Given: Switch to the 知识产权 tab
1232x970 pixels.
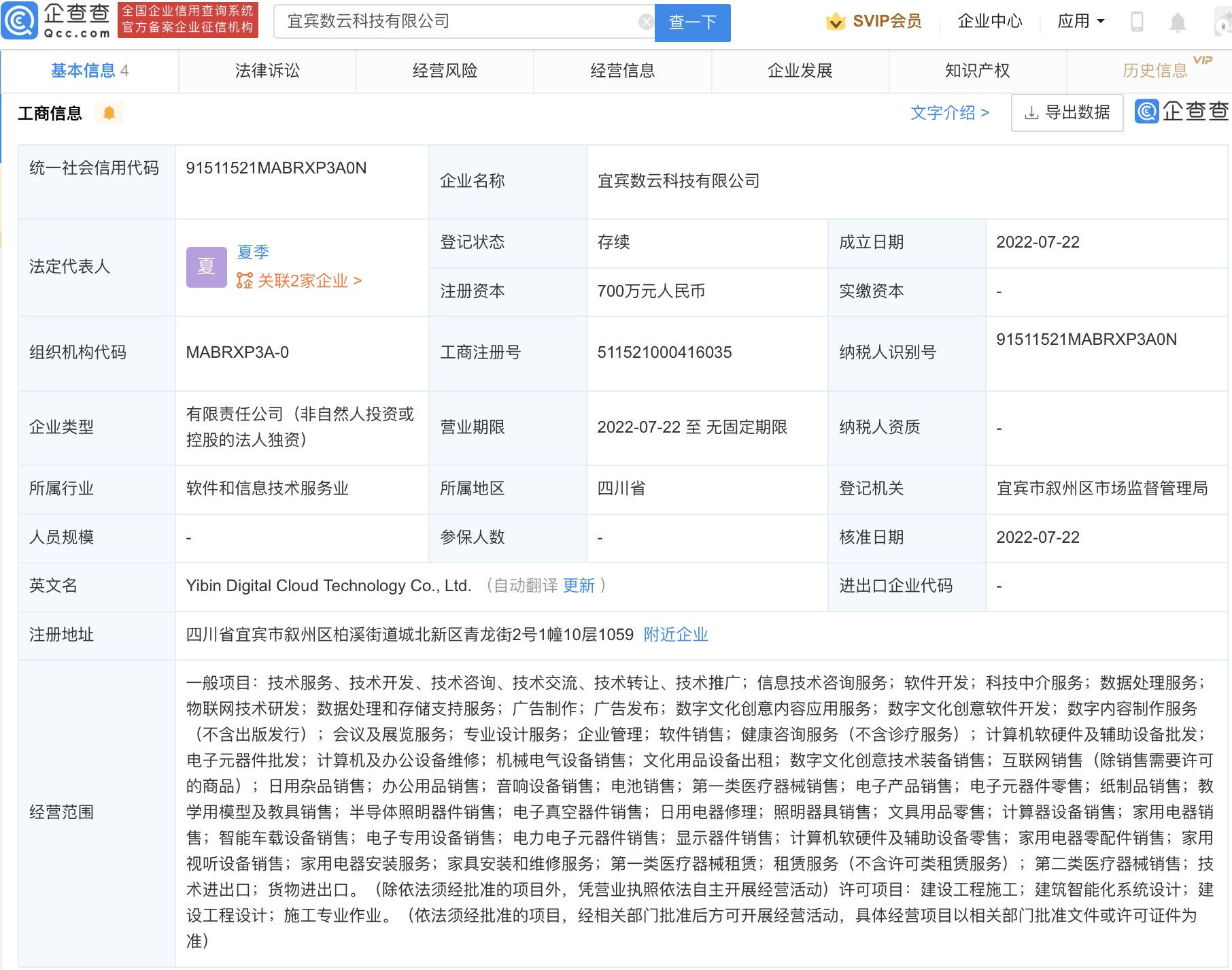Looking at the screenshot, I should 978,71.
